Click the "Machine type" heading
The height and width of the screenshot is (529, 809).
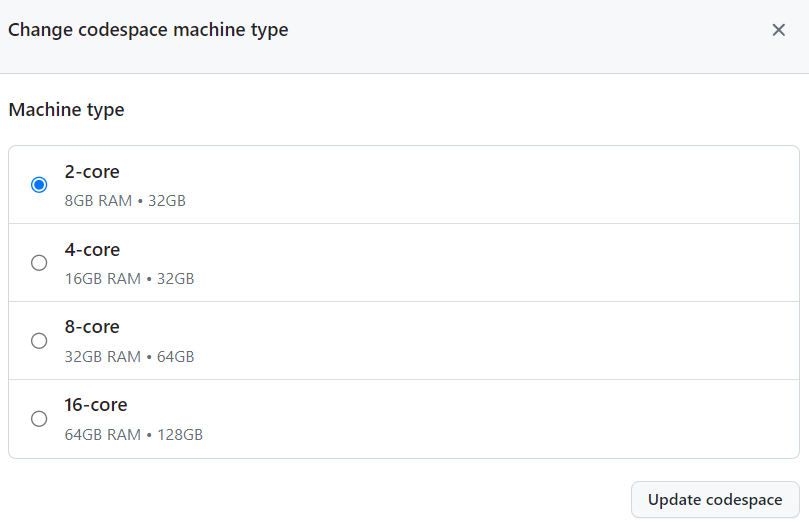tap(66, 110)
